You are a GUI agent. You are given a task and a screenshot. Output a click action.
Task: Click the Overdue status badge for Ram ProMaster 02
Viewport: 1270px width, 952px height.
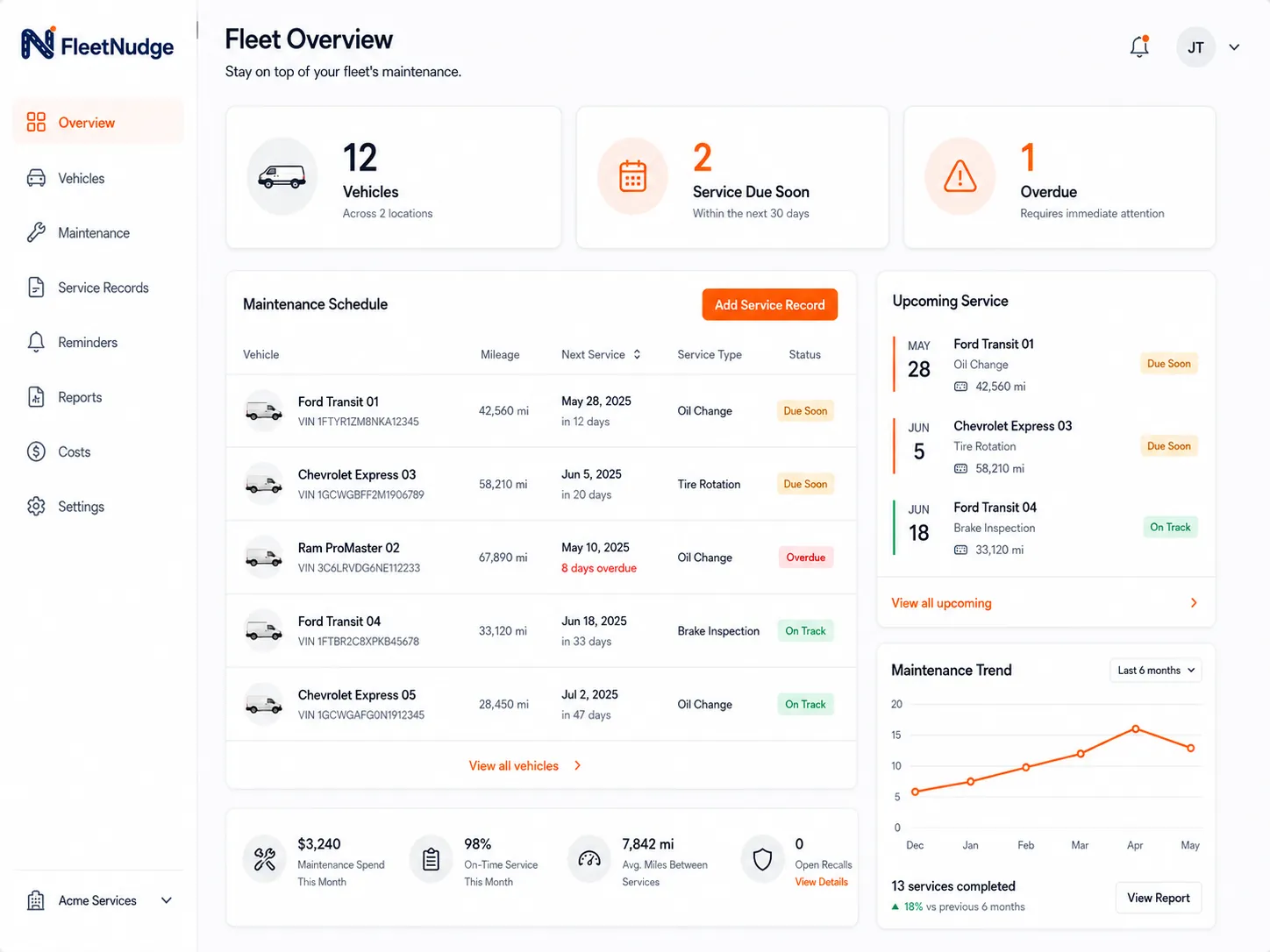pos(805,558)
